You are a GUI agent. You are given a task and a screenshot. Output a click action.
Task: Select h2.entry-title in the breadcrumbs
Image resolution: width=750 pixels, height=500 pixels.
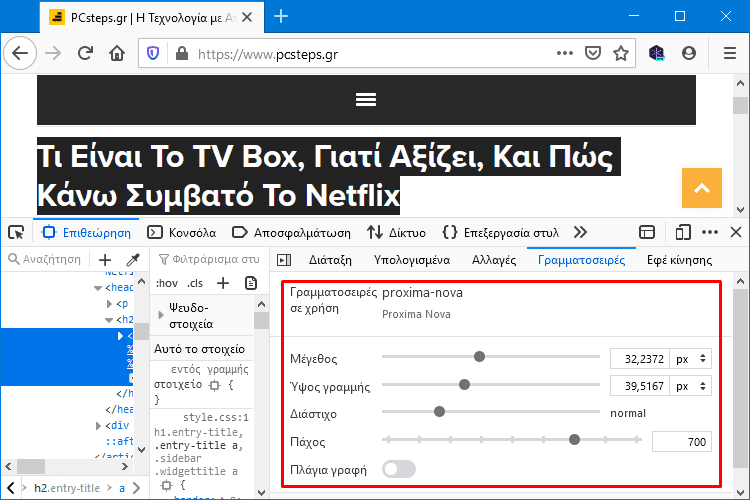67,488
